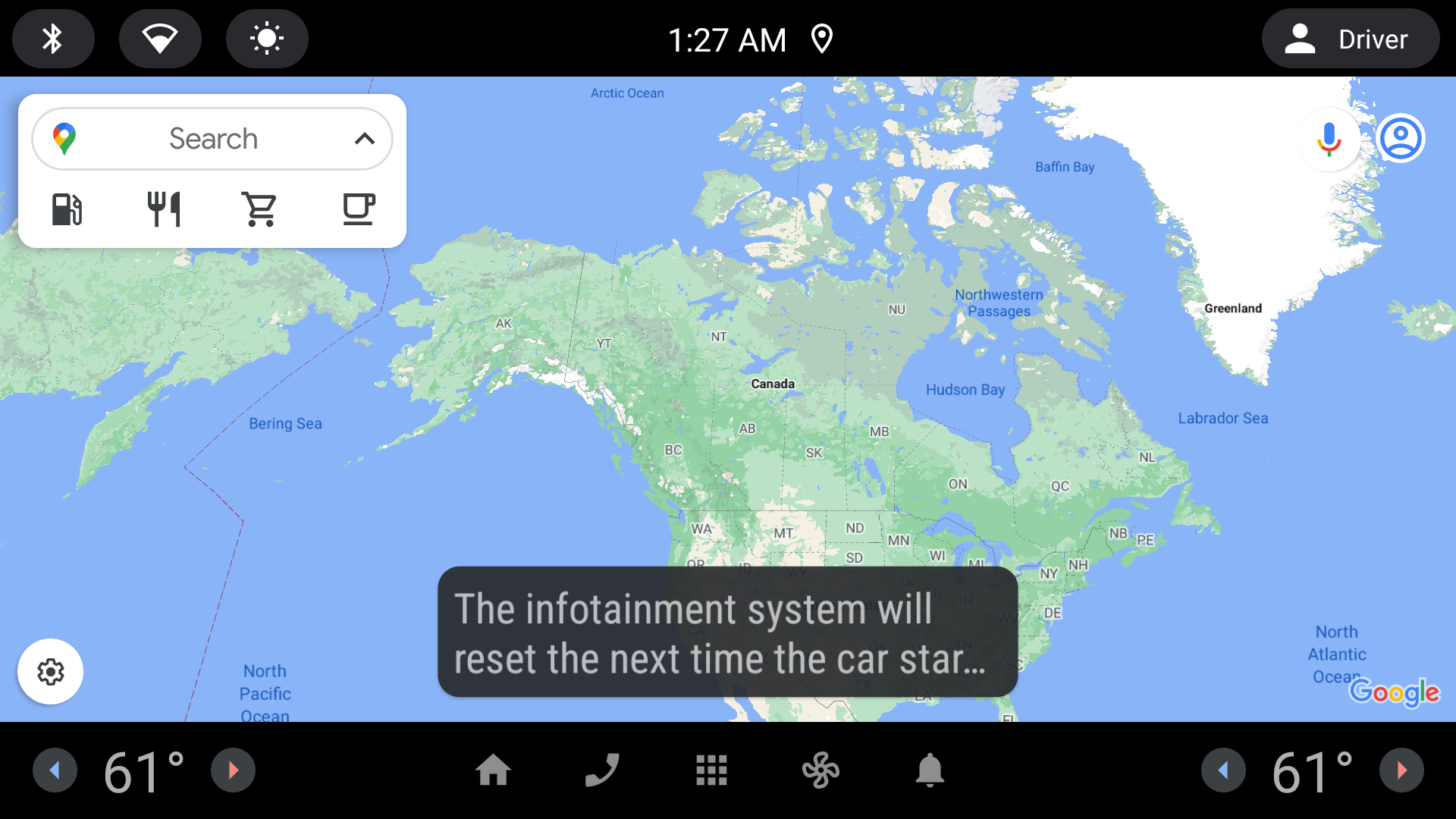Open the home button navigation menu
The image size is (1456, 819).
[x=493, y=771]
